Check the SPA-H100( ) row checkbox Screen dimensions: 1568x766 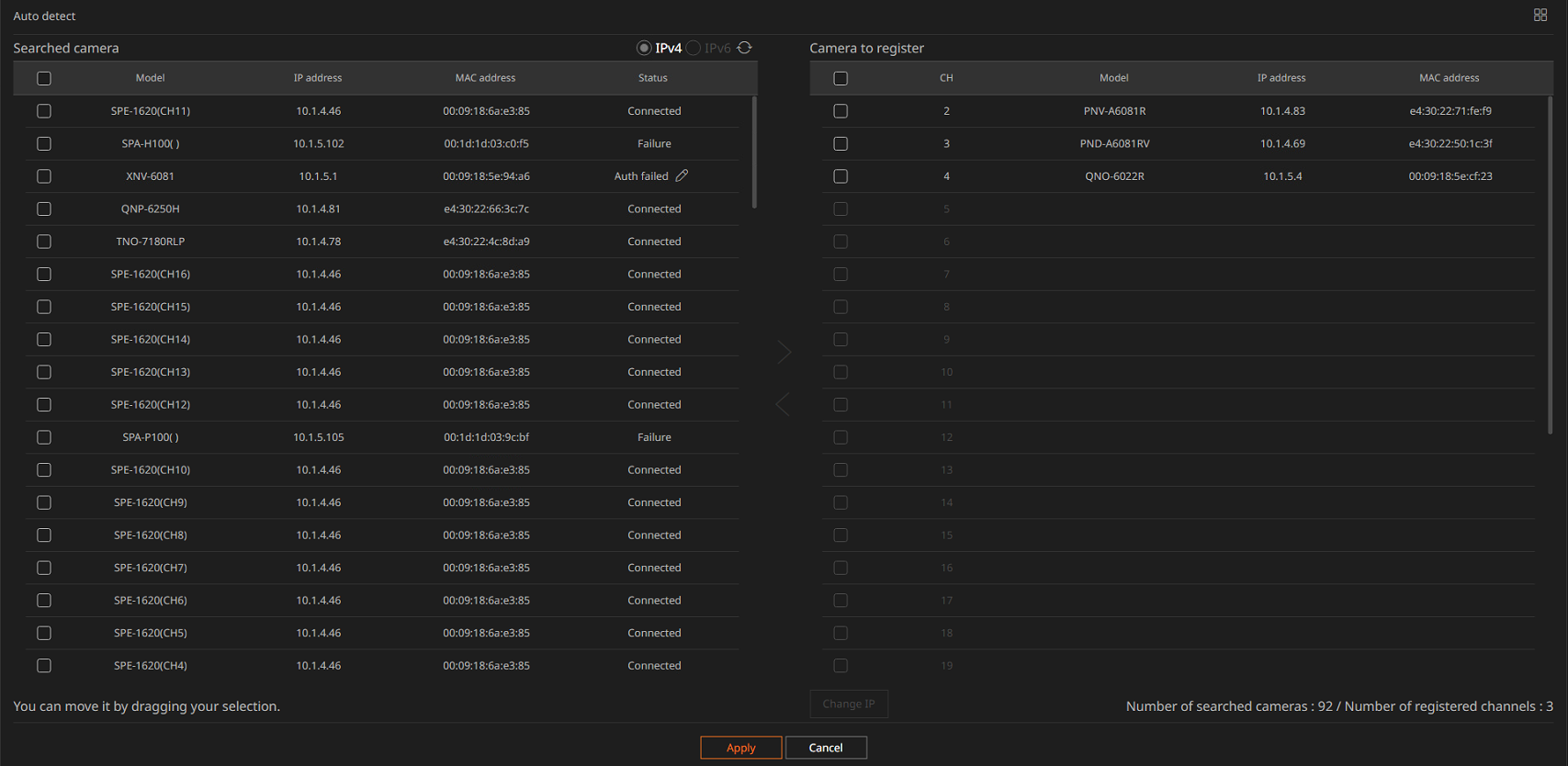[44, 143]
